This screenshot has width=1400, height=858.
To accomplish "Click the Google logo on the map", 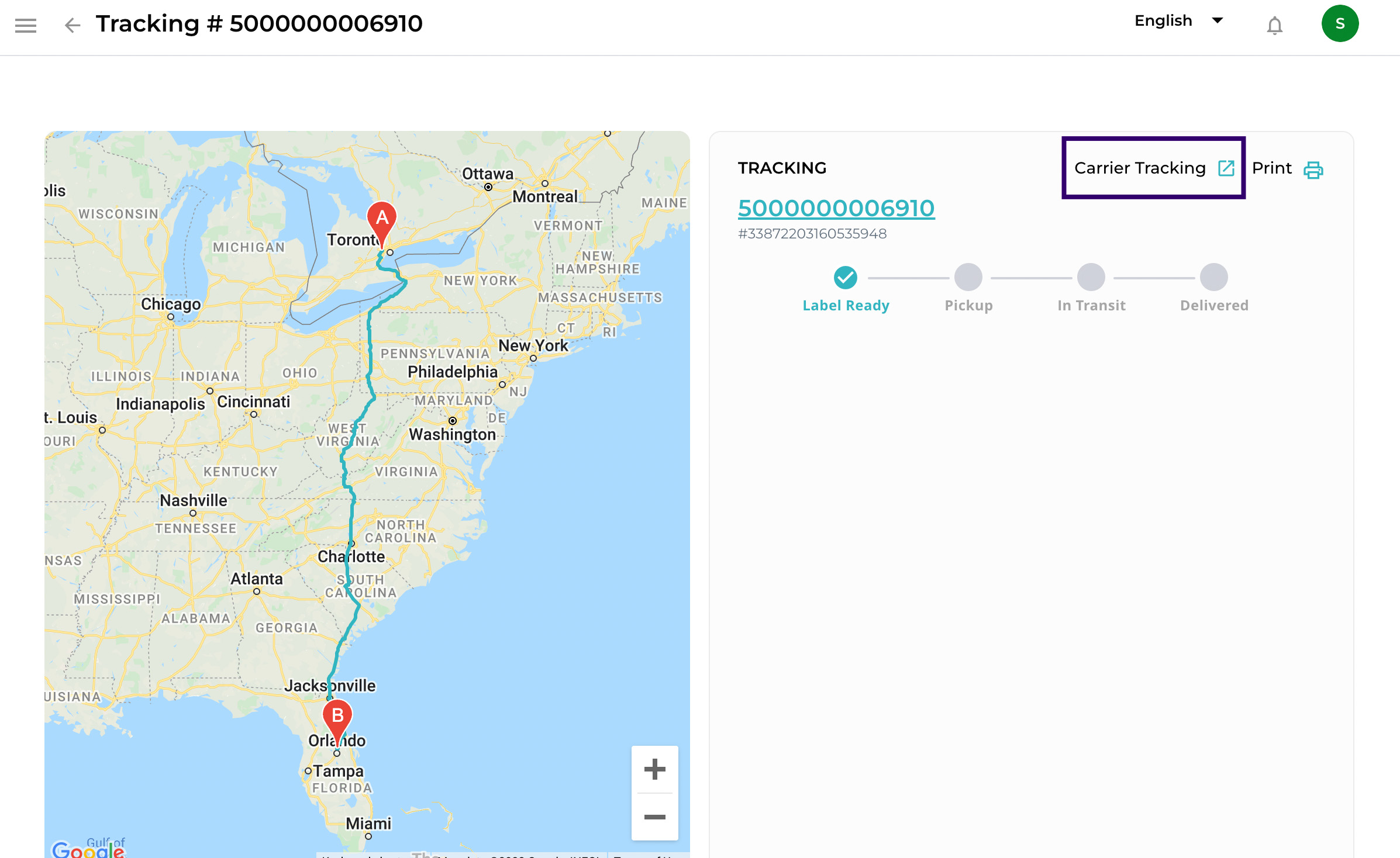I will [x=88, y=849].
